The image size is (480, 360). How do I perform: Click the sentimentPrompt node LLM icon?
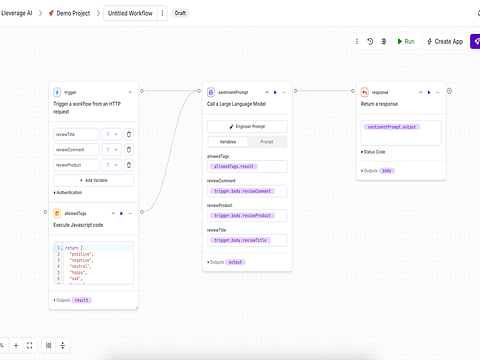point(211,92)
